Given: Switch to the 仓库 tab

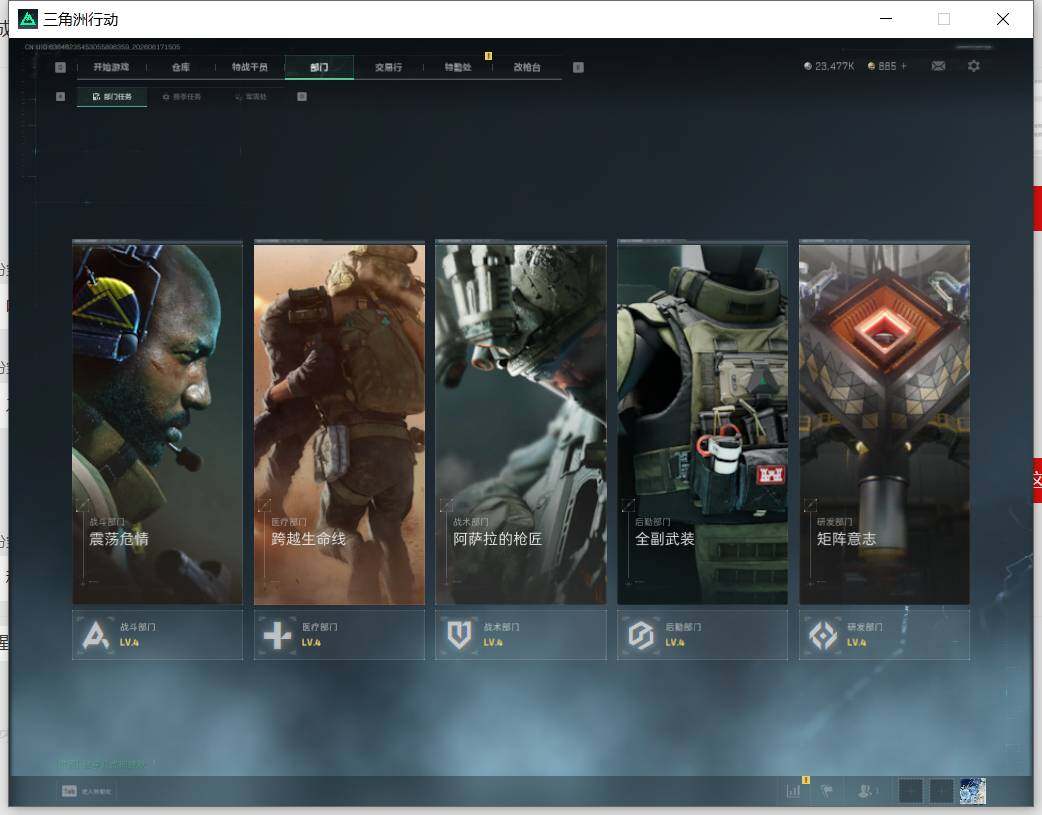Looking at the screenshot, I should point(181,67).
